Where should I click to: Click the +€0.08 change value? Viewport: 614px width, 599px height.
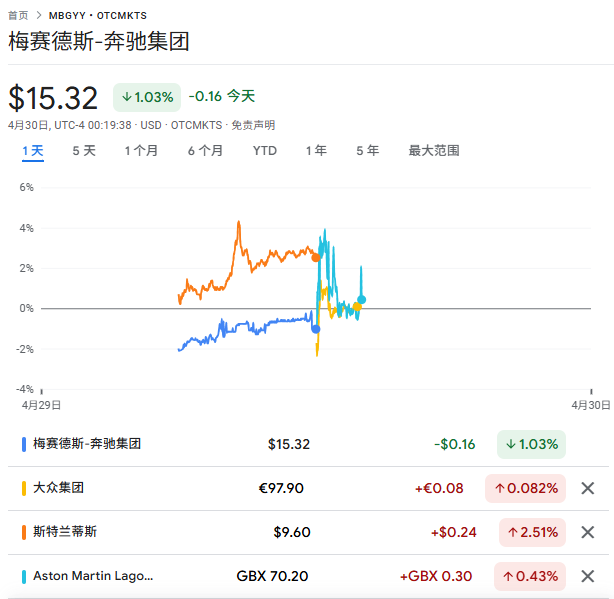[439, 488]
